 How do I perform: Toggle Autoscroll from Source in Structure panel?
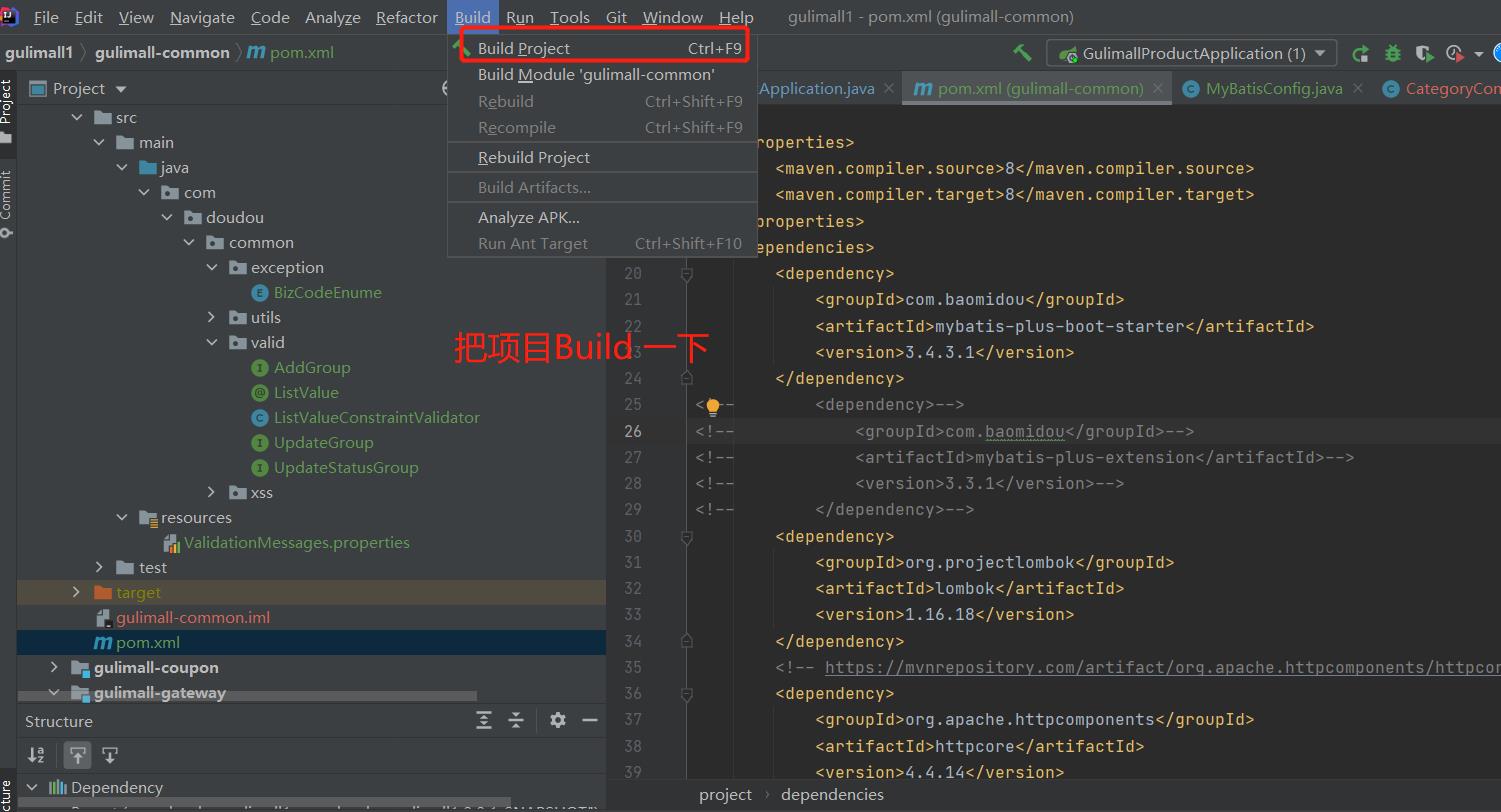110,755
